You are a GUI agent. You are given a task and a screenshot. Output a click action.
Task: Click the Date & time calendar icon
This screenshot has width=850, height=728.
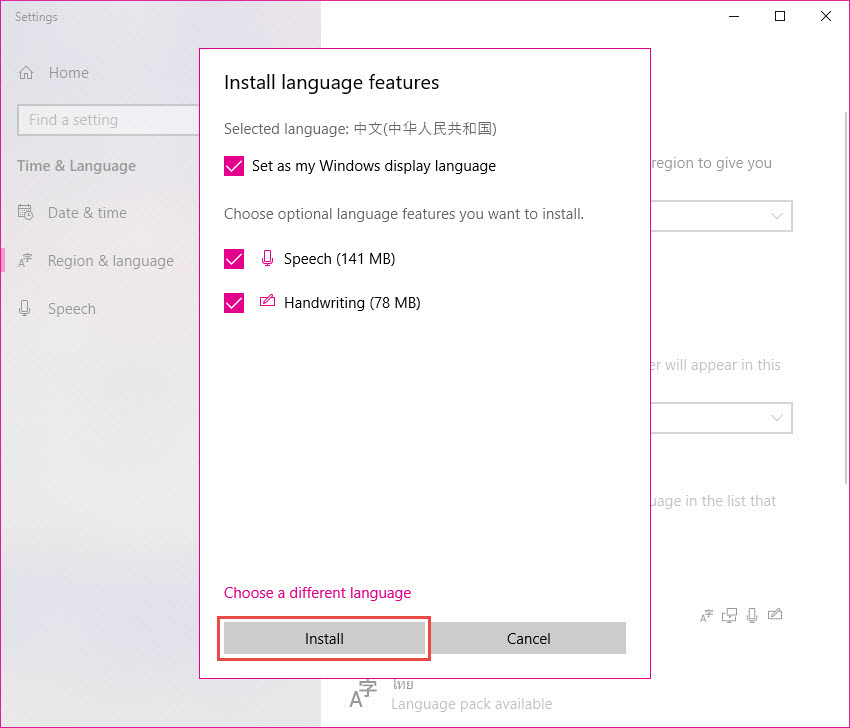point(25,212)
